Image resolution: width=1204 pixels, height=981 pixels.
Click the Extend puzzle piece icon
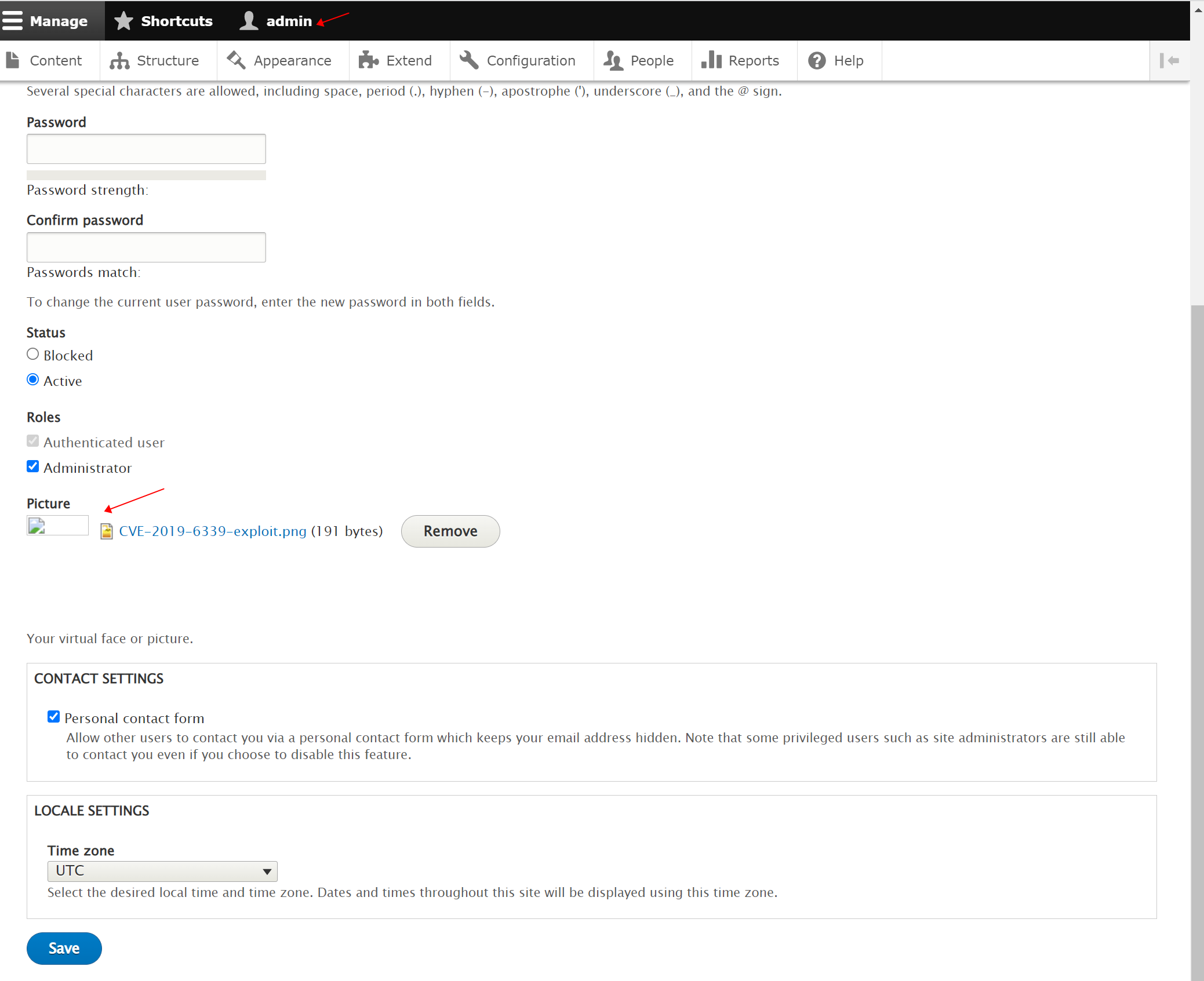(368, 60)
